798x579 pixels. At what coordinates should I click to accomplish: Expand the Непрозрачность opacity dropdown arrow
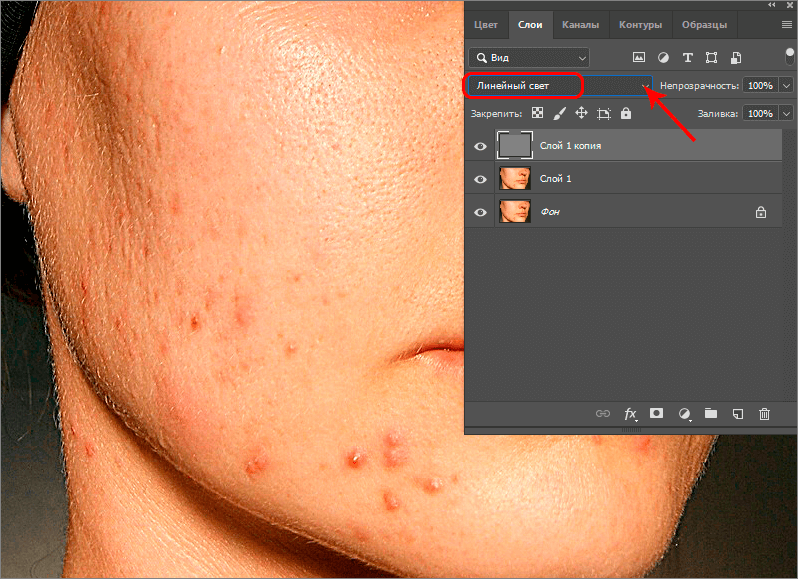[786, 86]
